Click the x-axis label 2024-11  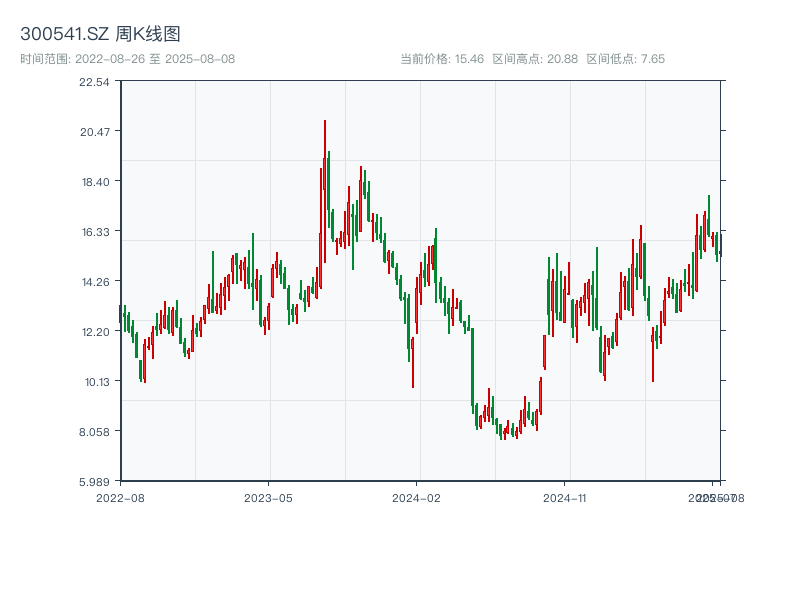564,498
